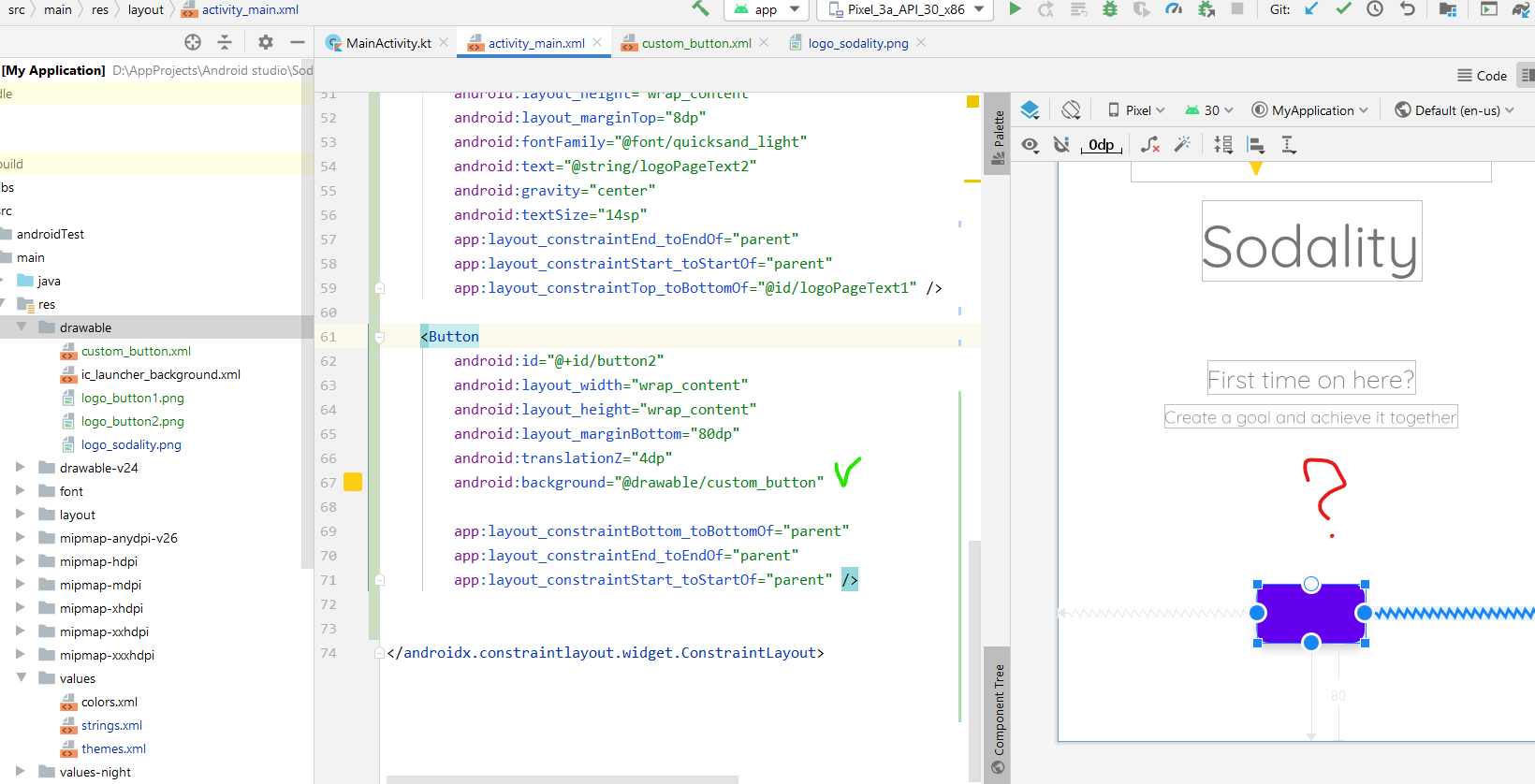1535x784 pixels.
Task: Open API level 30 dropdown
Action: pos(1209,110)
